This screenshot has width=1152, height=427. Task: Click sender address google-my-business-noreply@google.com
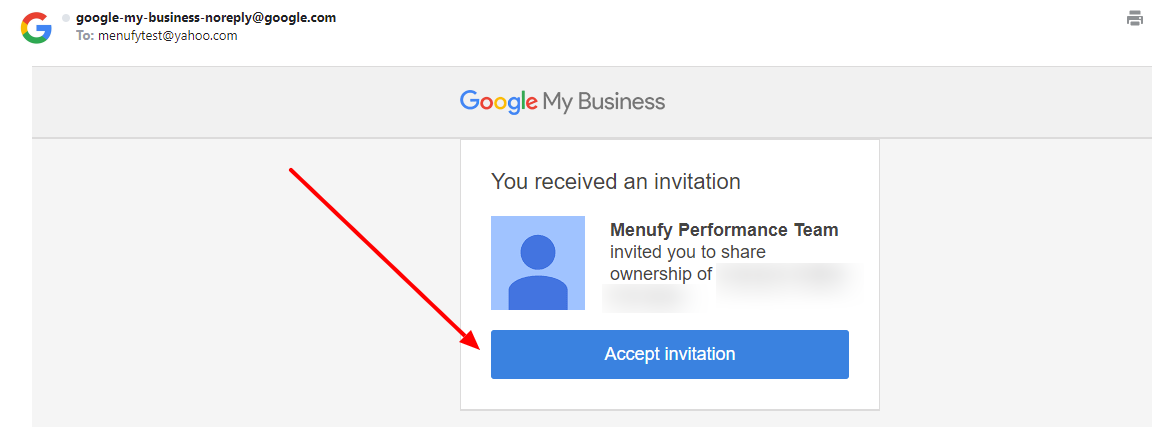tap(206, 18)
